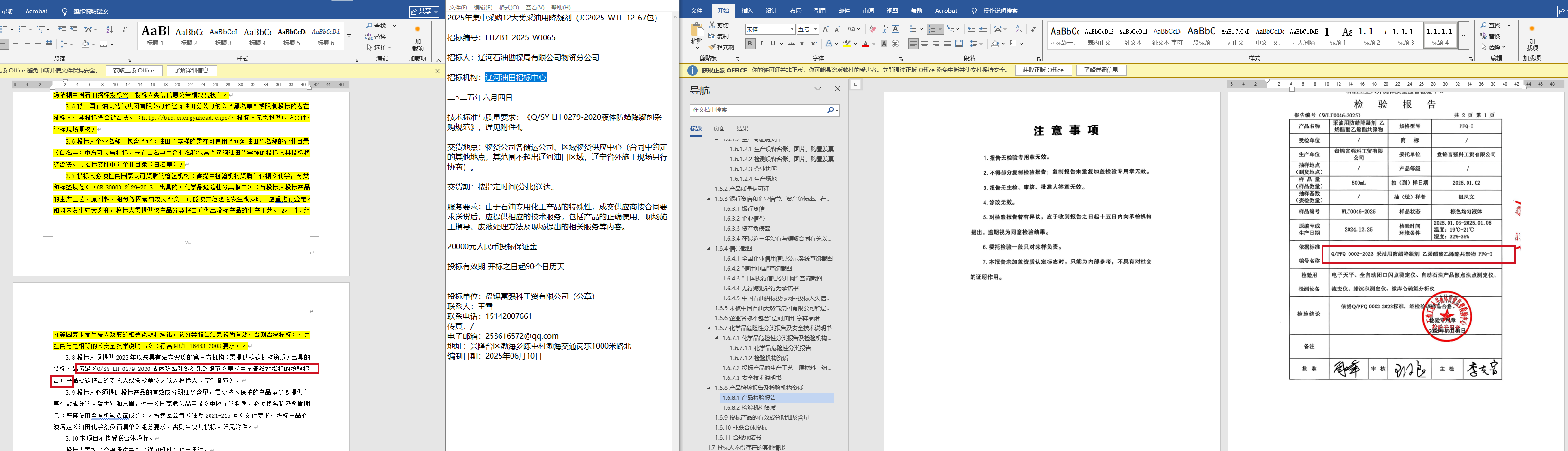This screenshot has width=1568, height=451.
Task: Toggle Justify alignment in right Word window
Action: tap(948, 44)
